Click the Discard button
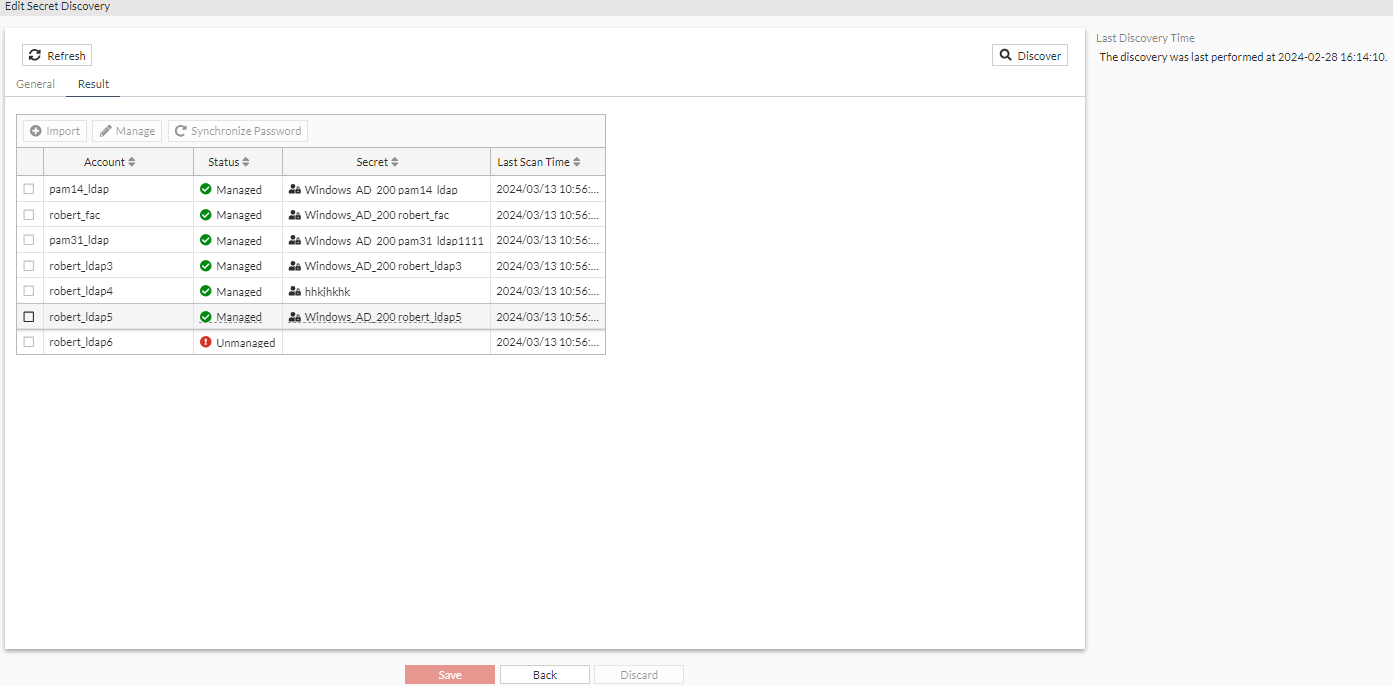This screenshot has height=688, width=1393. tap(639, 675)
